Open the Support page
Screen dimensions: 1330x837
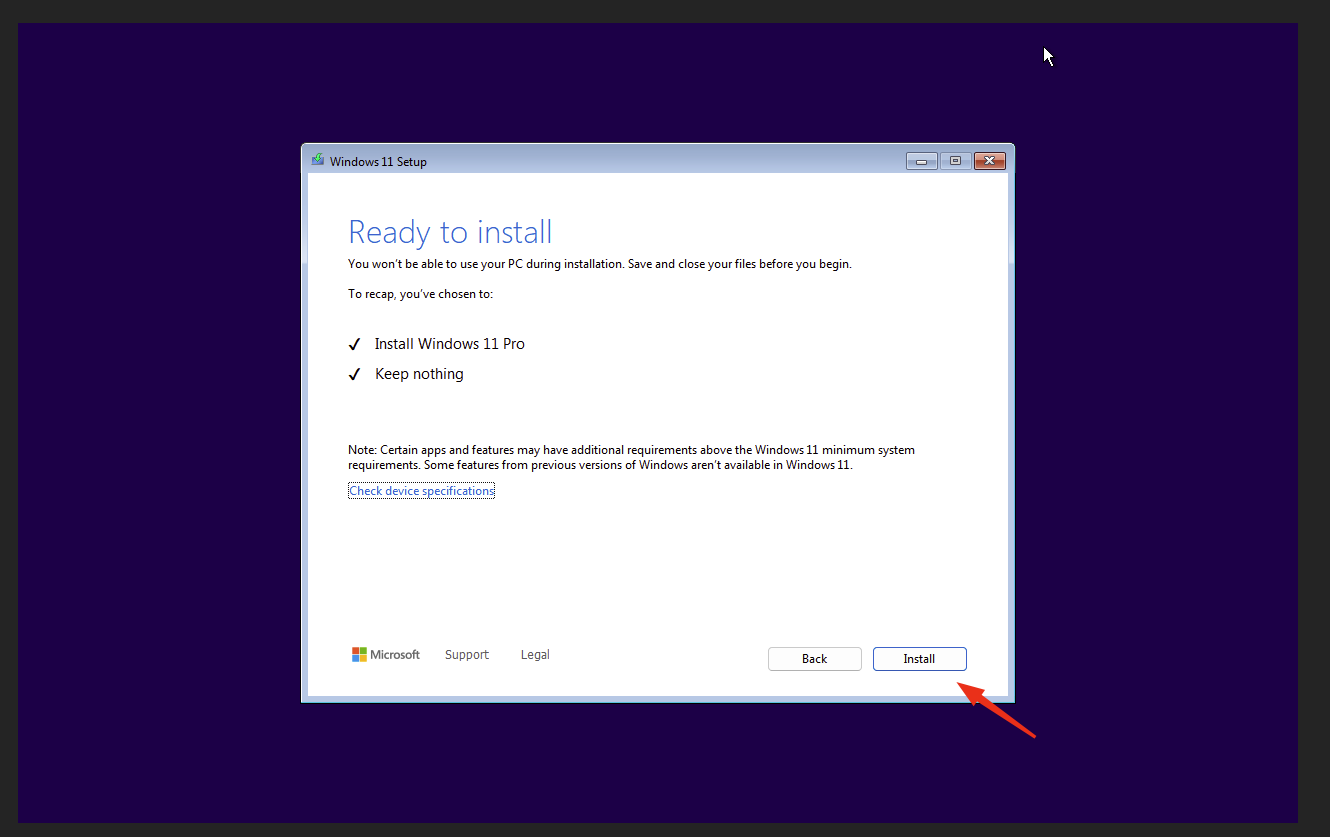click(467, 654)
